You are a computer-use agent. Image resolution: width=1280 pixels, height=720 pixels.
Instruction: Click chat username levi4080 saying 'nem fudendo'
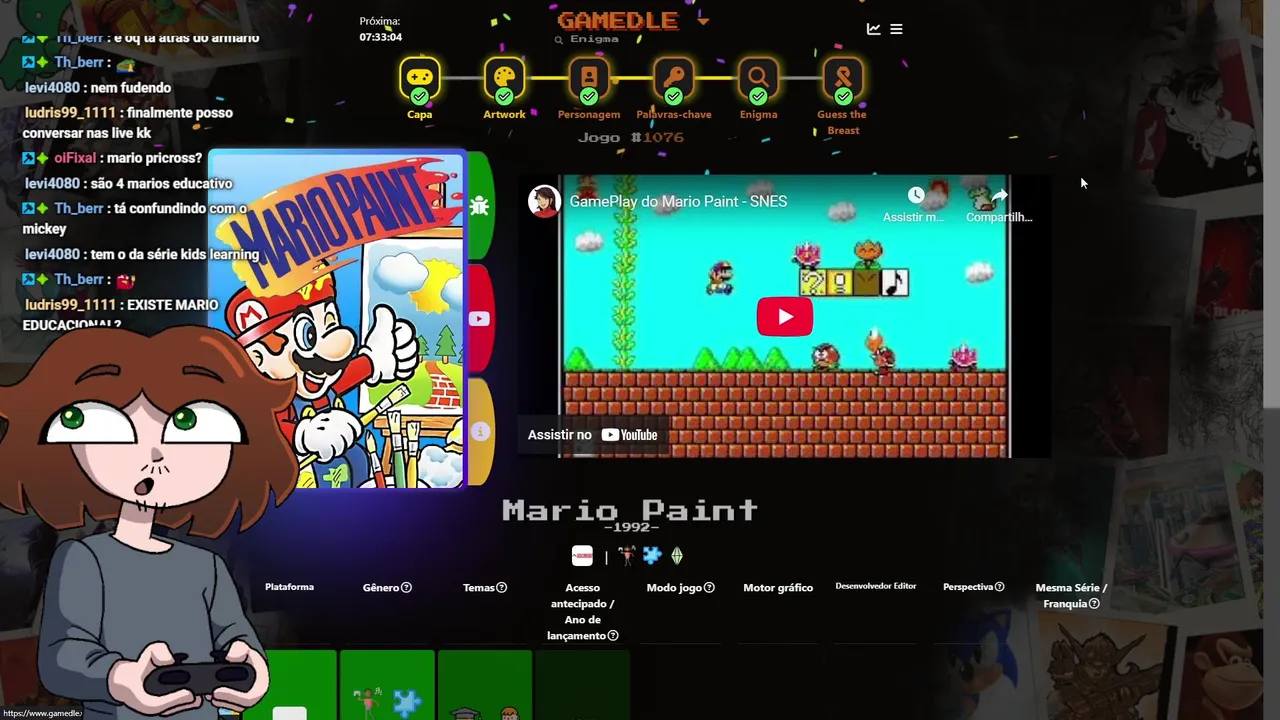click(x=52, y=88)
